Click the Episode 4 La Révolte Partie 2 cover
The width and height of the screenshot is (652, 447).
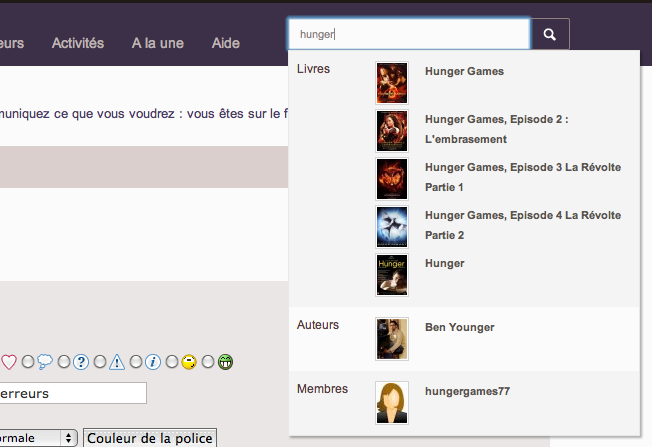(392, 227)
